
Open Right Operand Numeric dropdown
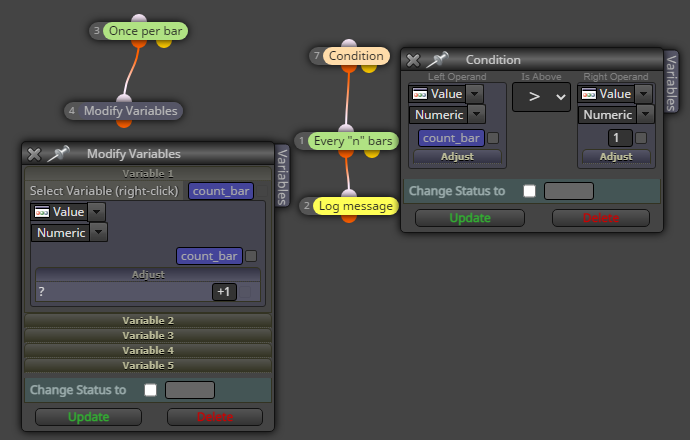pos(646,115)
